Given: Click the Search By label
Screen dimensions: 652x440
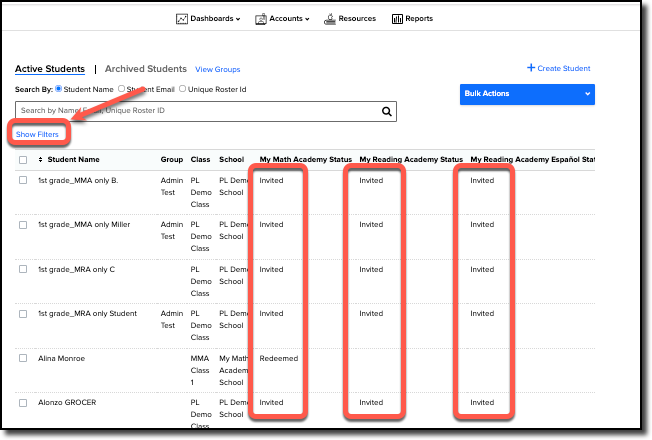Looking at the screenshot, I should 33,89.
